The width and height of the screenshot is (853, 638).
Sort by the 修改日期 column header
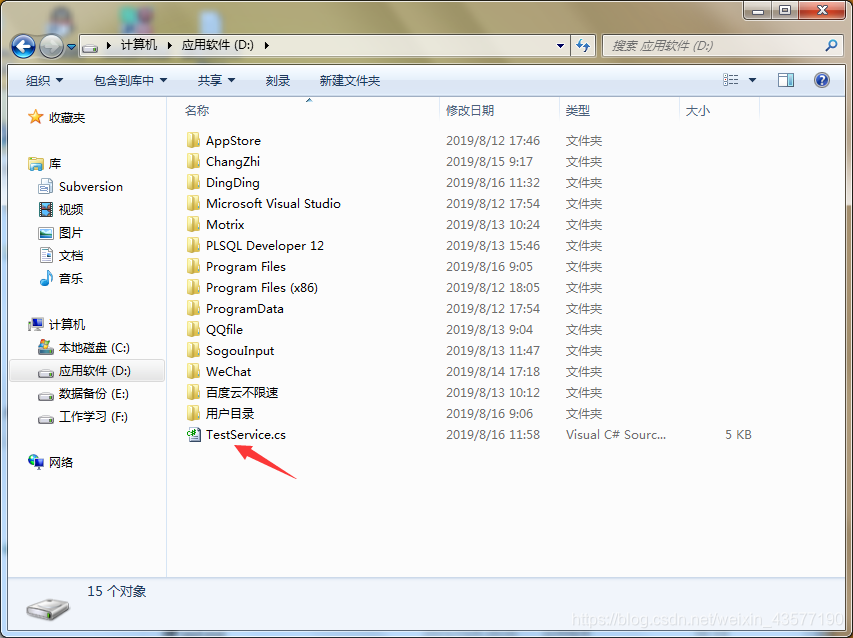point(470,110)
